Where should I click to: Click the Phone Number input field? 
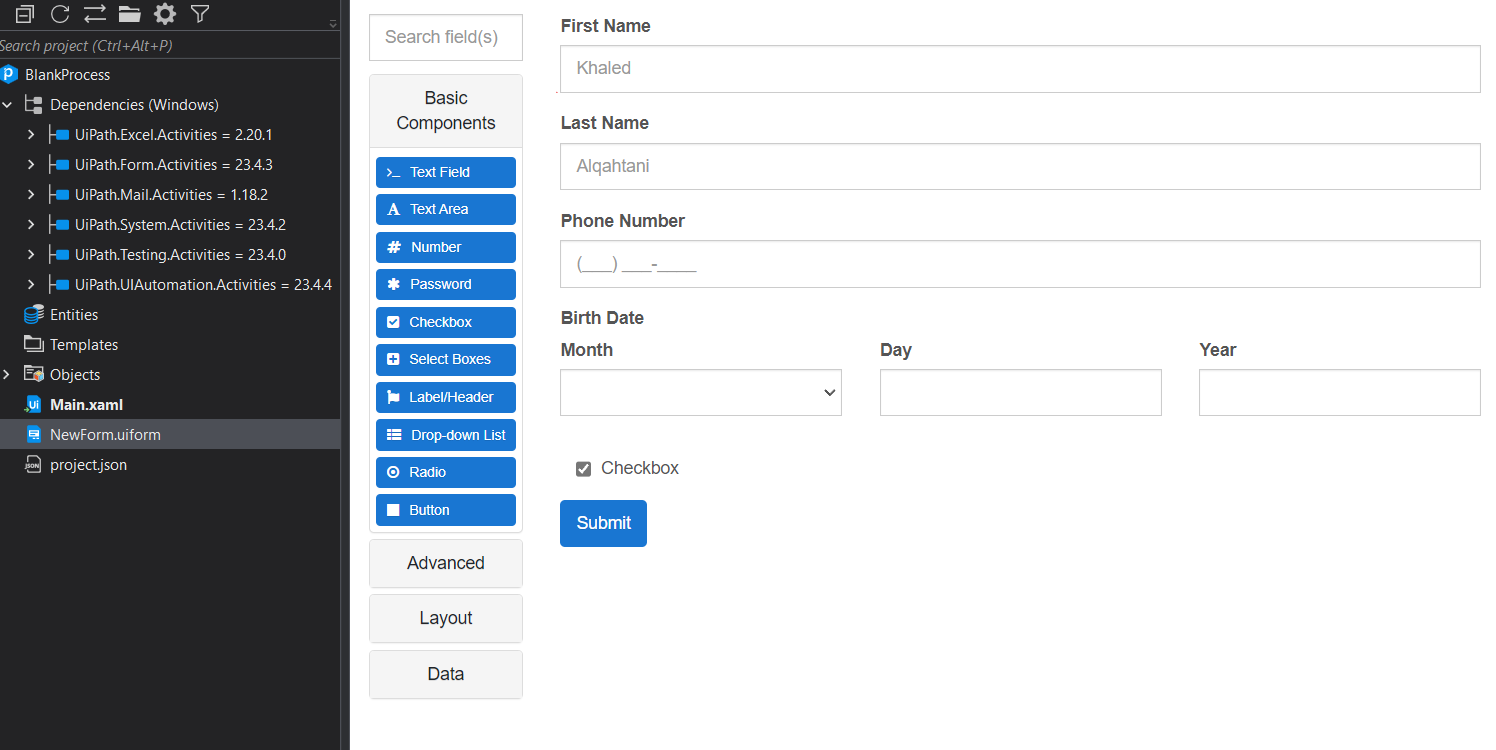pyautogui.click(x=1019, y=264)
